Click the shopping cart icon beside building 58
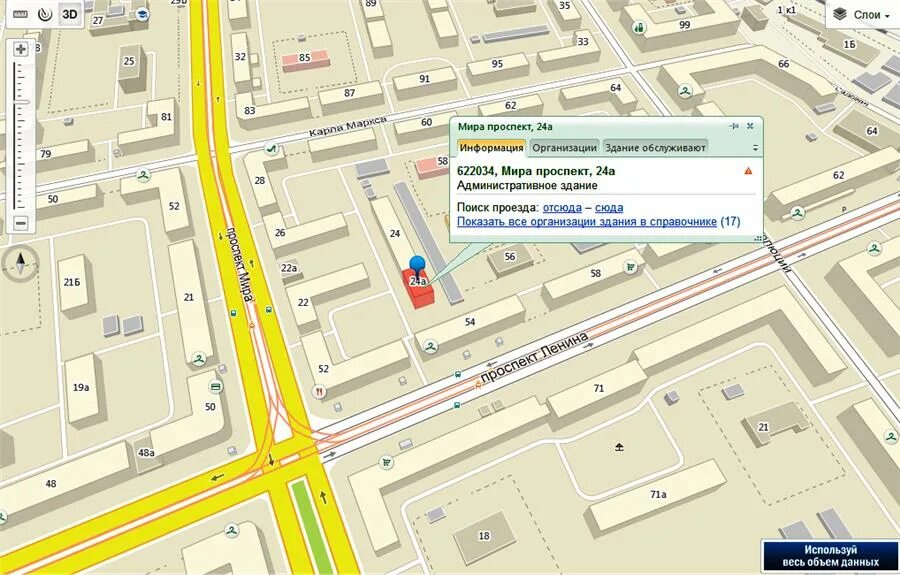The image size is (900, 575). pyautogui.click(x=630, y=266)
